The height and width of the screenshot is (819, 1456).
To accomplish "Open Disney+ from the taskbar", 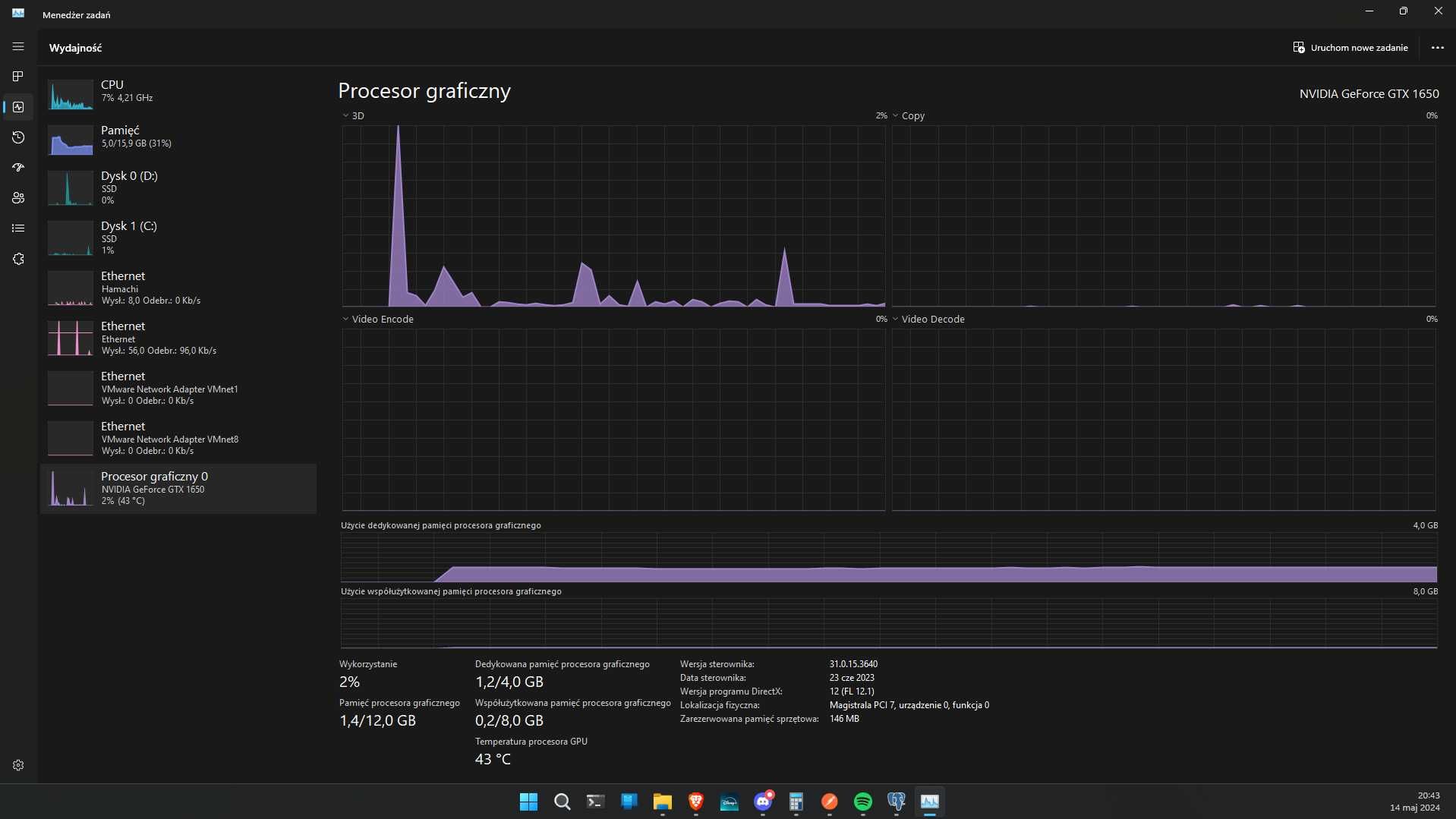I will 729,802.
